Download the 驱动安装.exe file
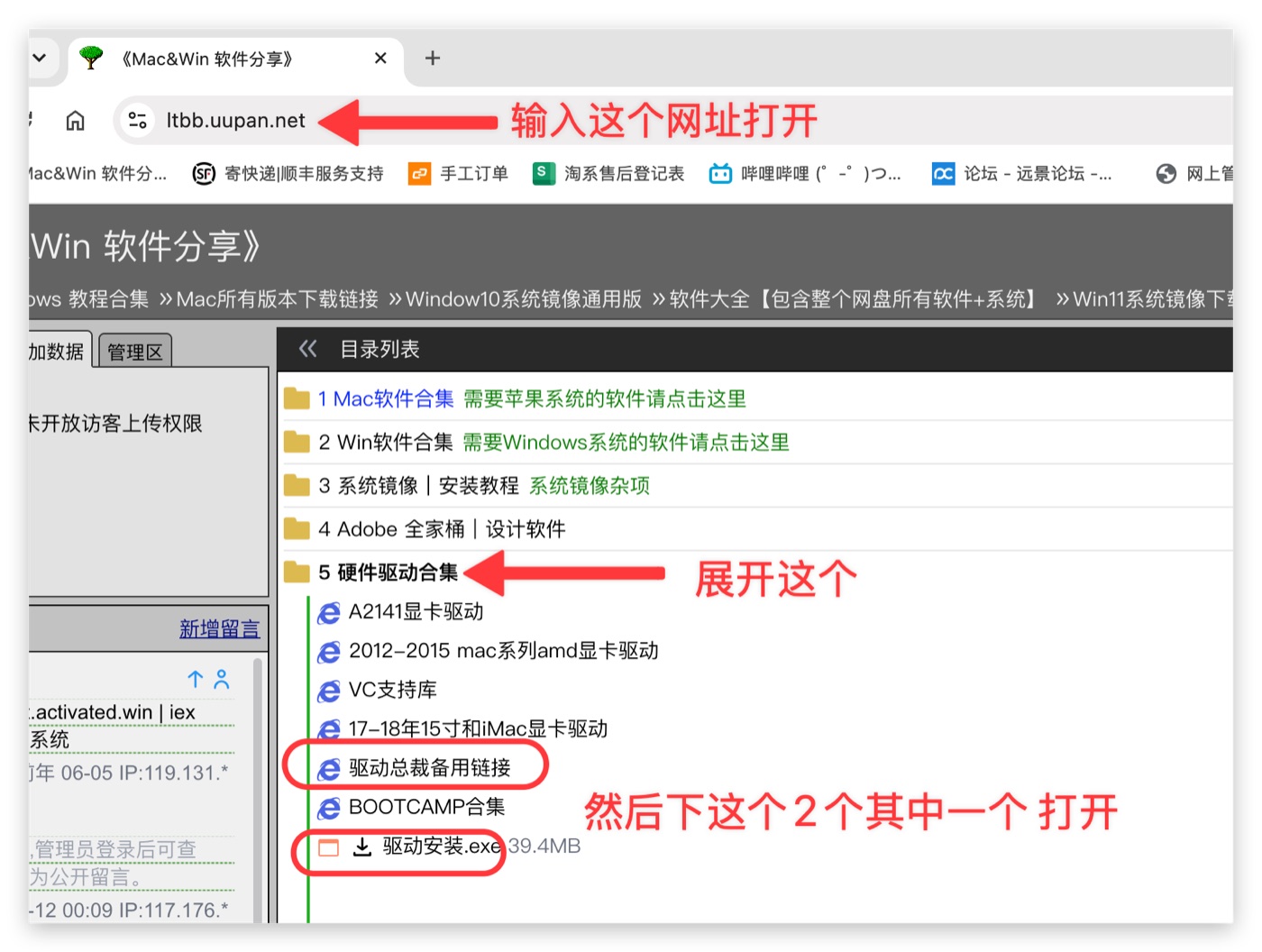 point(442,846)
